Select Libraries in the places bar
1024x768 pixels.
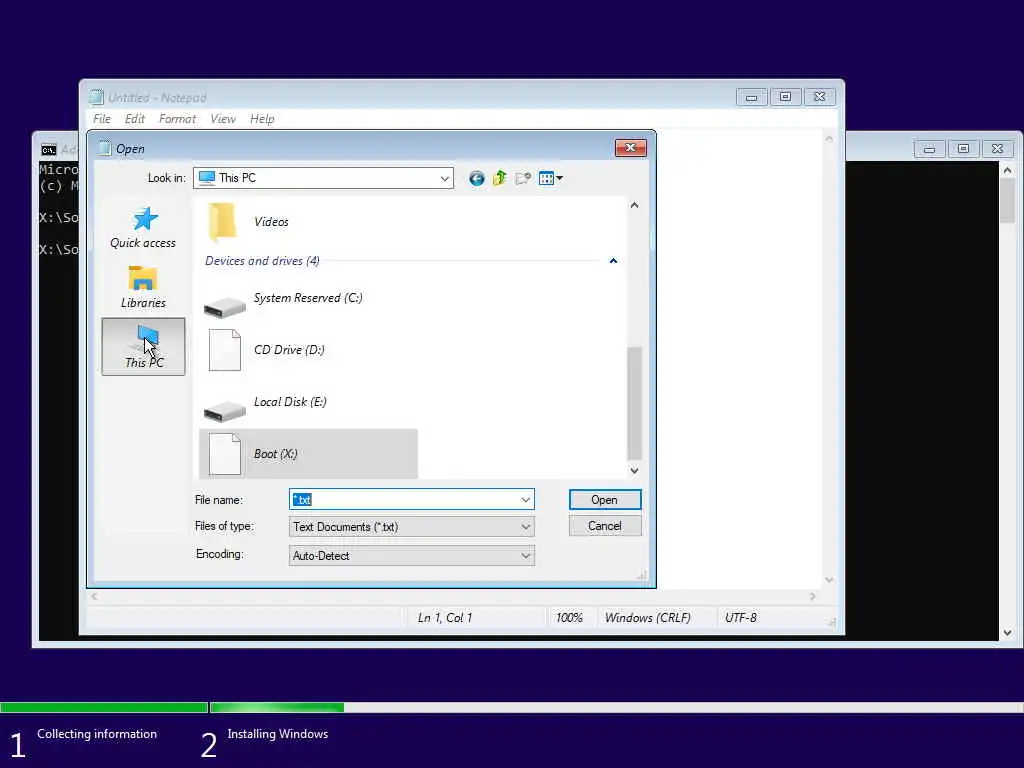point(143,287)
